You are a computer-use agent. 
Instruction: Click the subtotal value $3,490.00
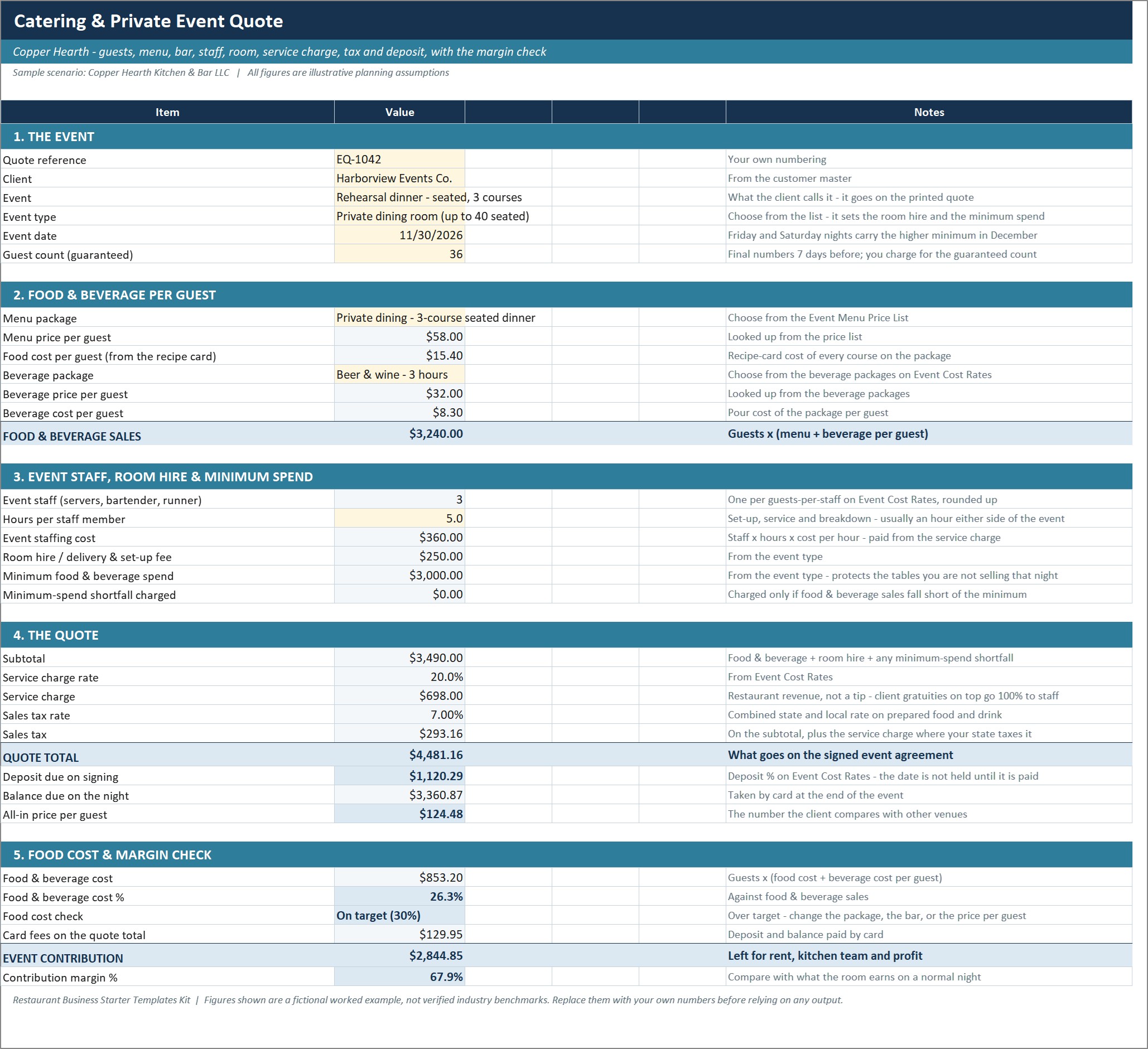click(399, 658)
